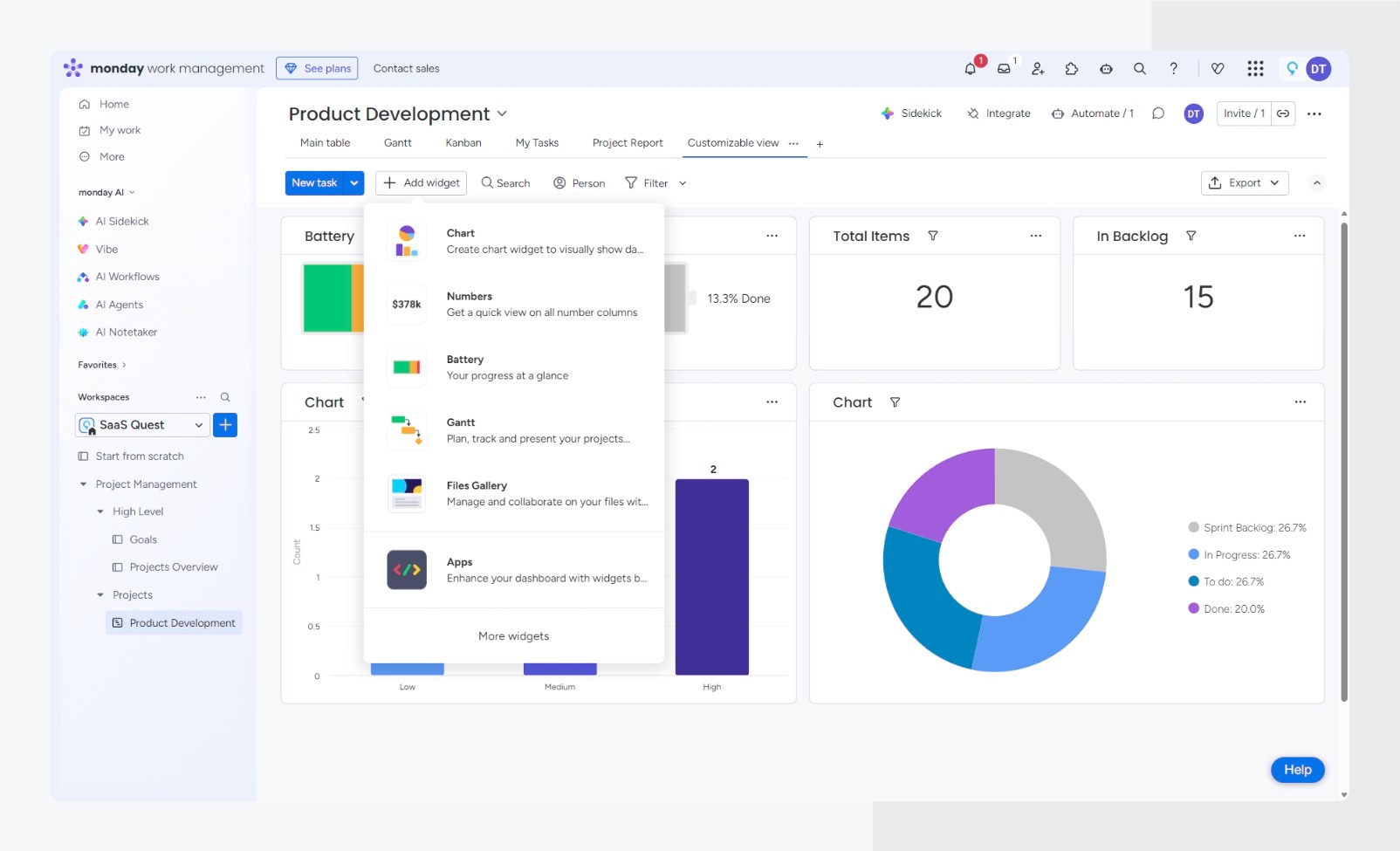1400x851 pixels.
Task: Open the Export dropdown
Action: click(x=1245, y=183)
